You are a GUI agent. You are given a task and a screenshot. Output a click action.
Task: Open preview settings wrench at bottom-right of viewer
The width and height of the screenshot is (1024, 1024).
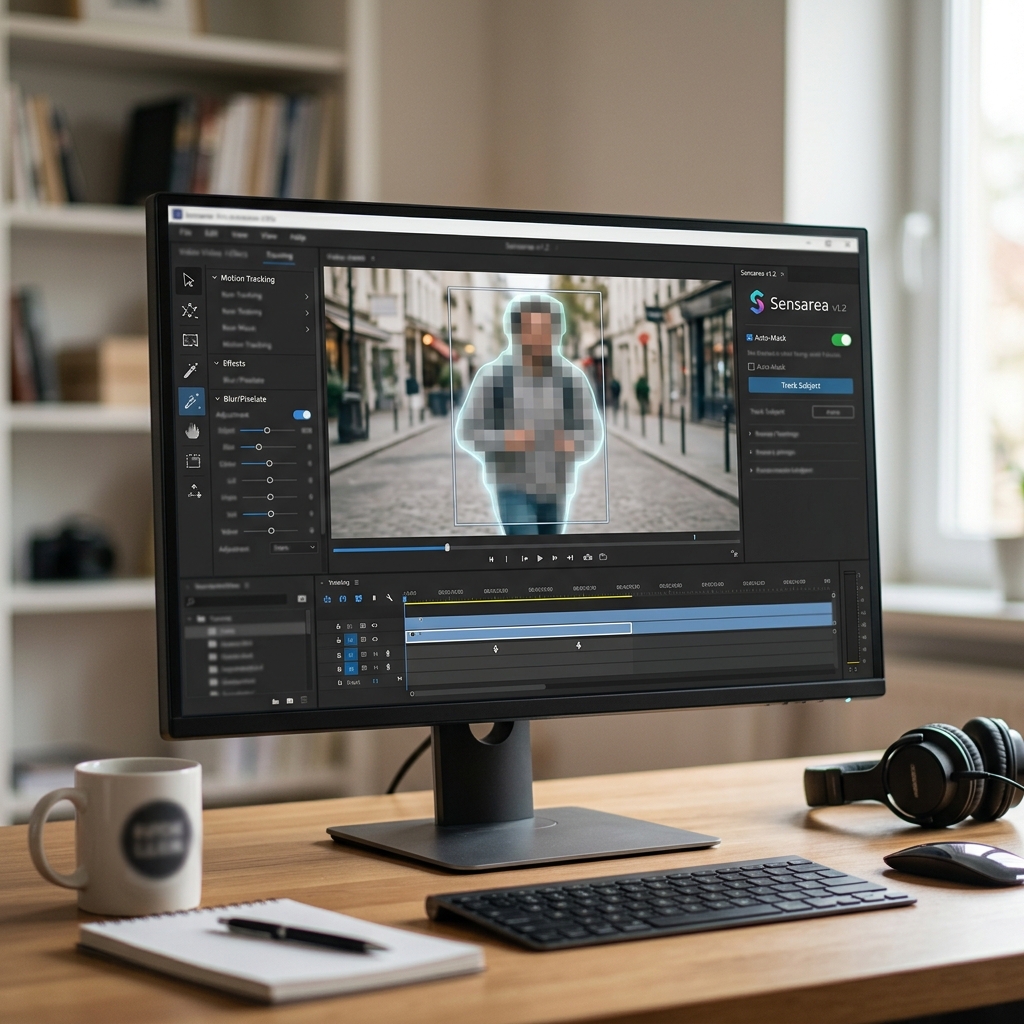(734, 554)
